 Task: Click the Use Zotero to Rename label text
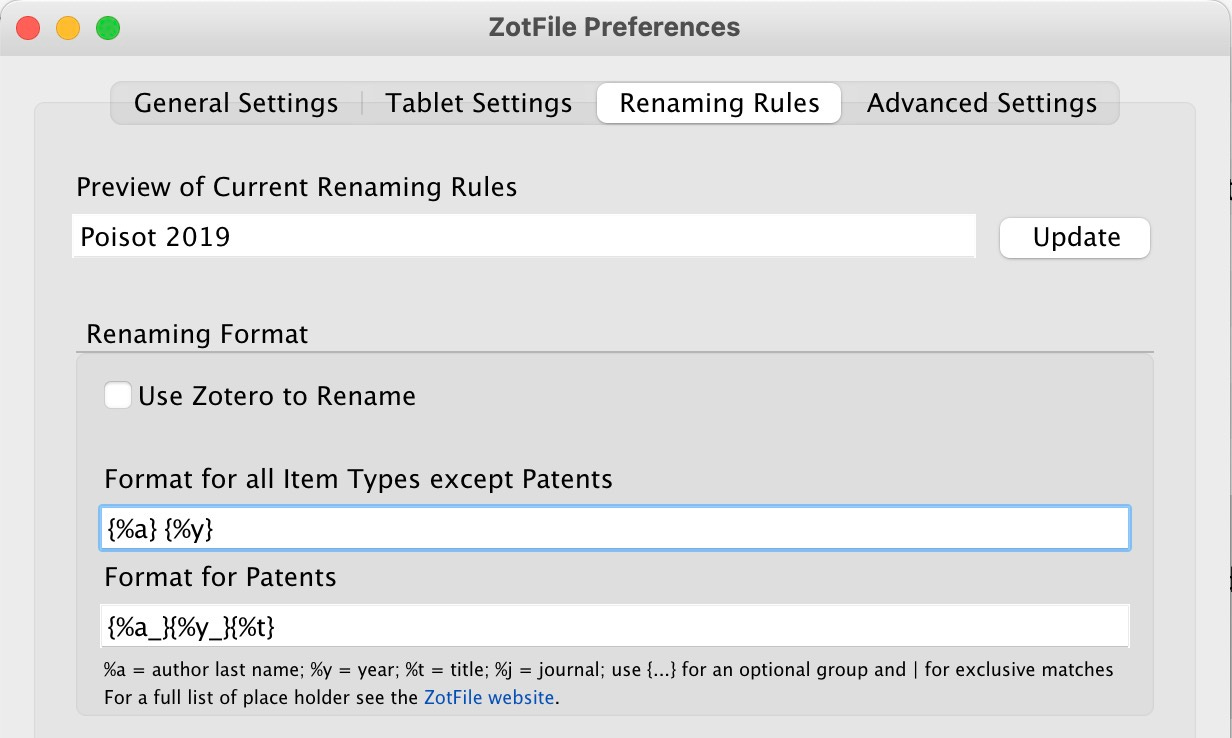[x=277, y=396]
